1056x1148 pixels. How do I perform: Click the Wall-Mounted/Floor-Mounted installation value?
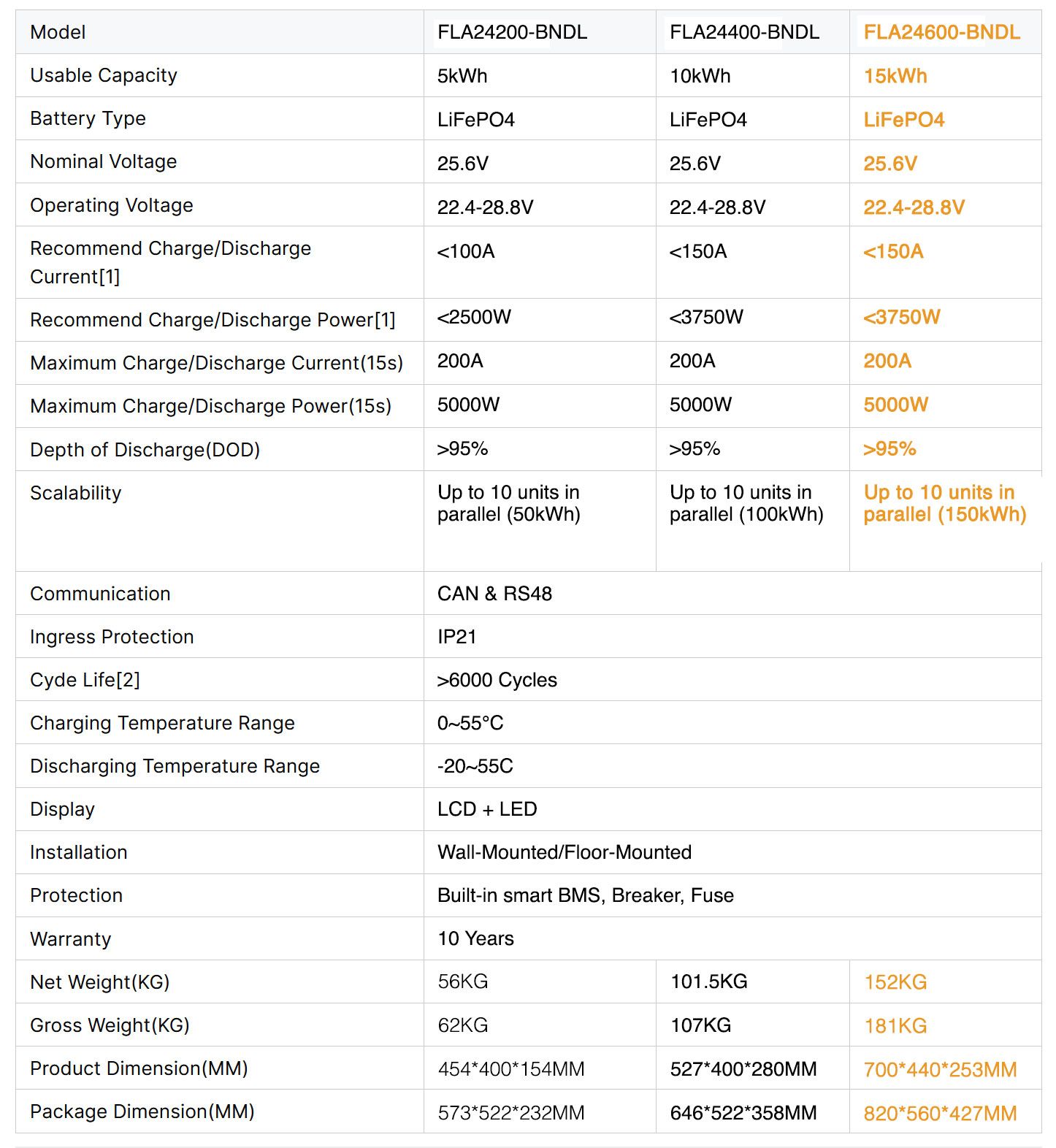click(565, 852)
